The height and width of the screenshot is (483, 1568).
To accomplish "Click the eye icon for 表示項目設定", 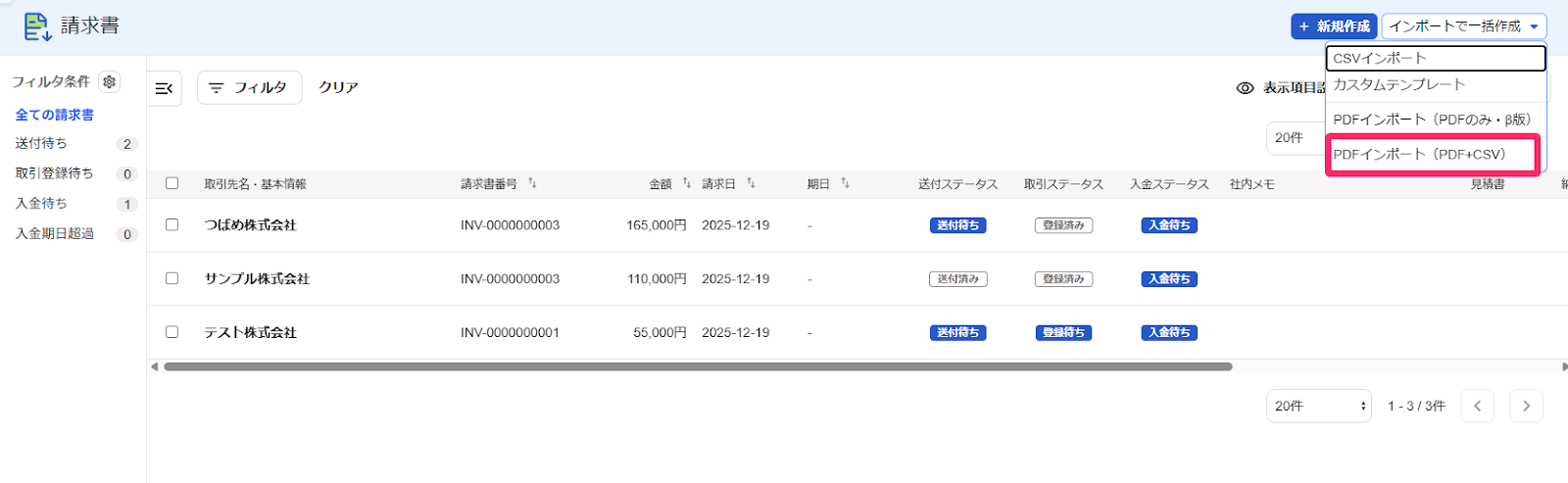I will (x=1245, y=88).
